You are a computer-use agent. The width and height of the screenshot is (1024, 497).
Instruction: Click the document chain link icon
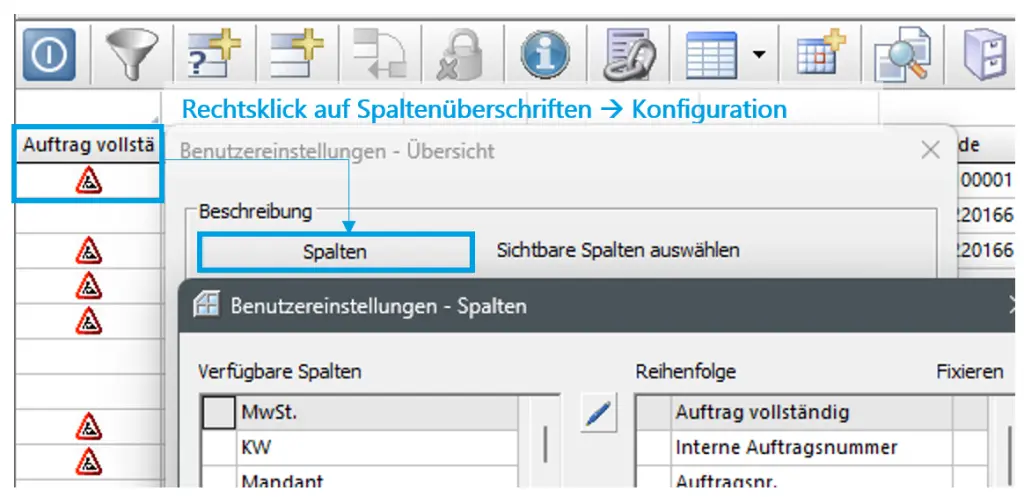(627, 56)
